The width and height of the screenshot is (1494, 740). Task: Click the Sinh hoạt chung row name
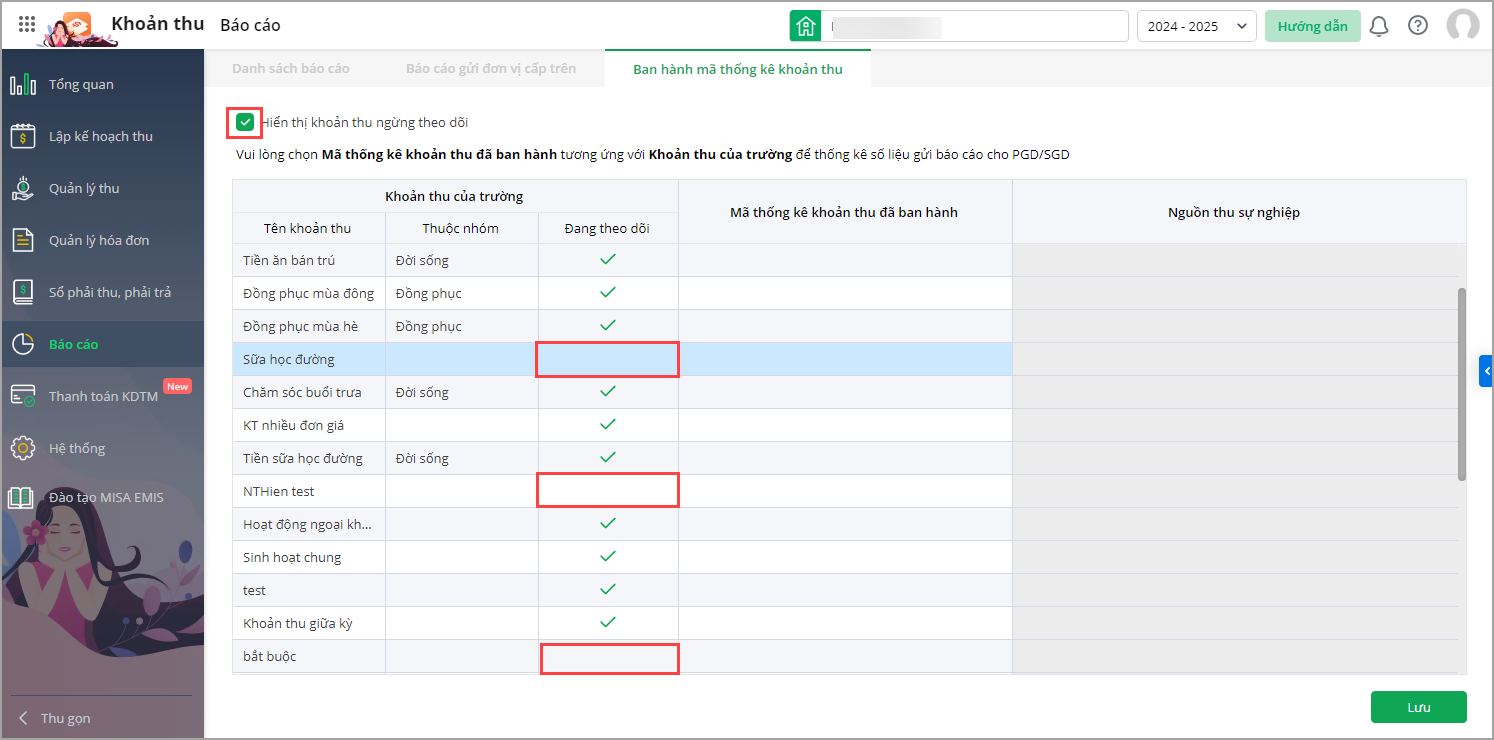[x=292, y=558]
